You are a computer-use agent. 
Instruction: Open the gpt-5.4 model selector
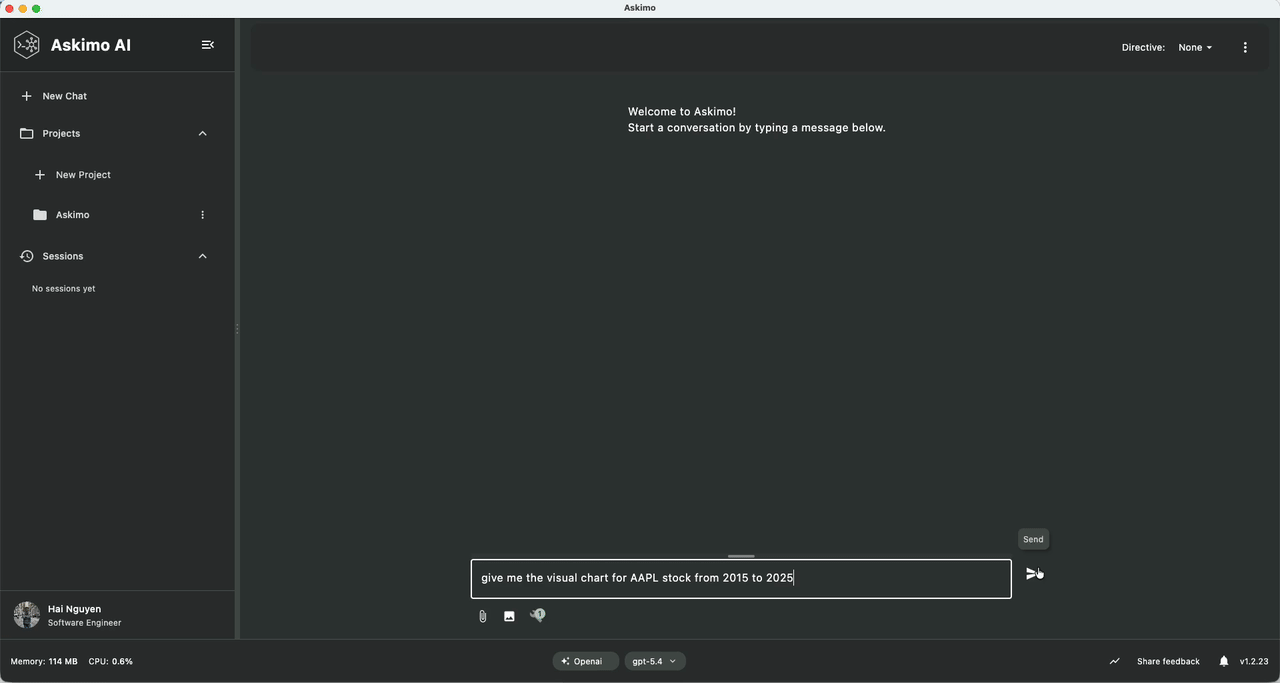[x=654, y=661]
